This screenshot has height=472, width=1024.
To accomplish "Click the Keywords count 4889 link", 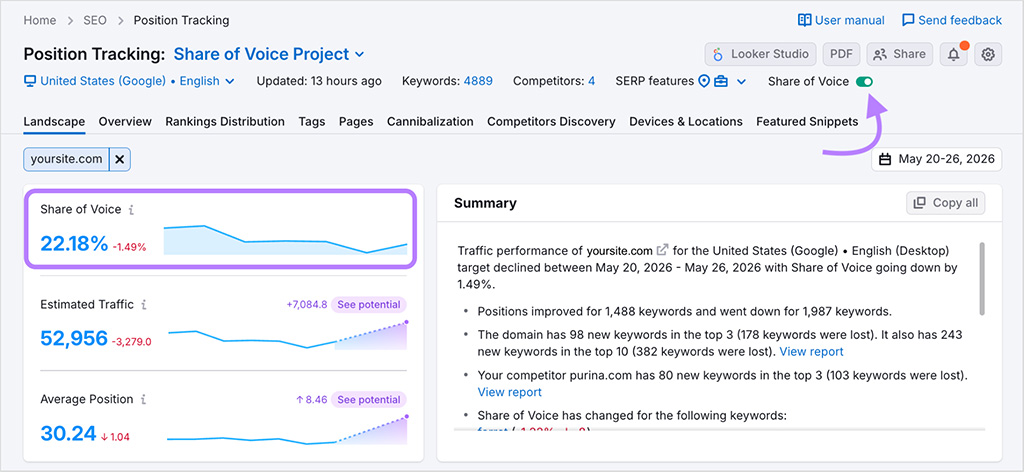I will (x=478, y=82).
